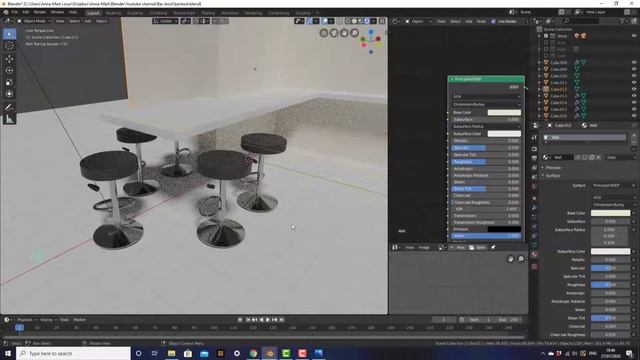This screenshot has width=640, height=360.
Task: Click the Blender logo menu icon
Action: click(x=6, y=12)
